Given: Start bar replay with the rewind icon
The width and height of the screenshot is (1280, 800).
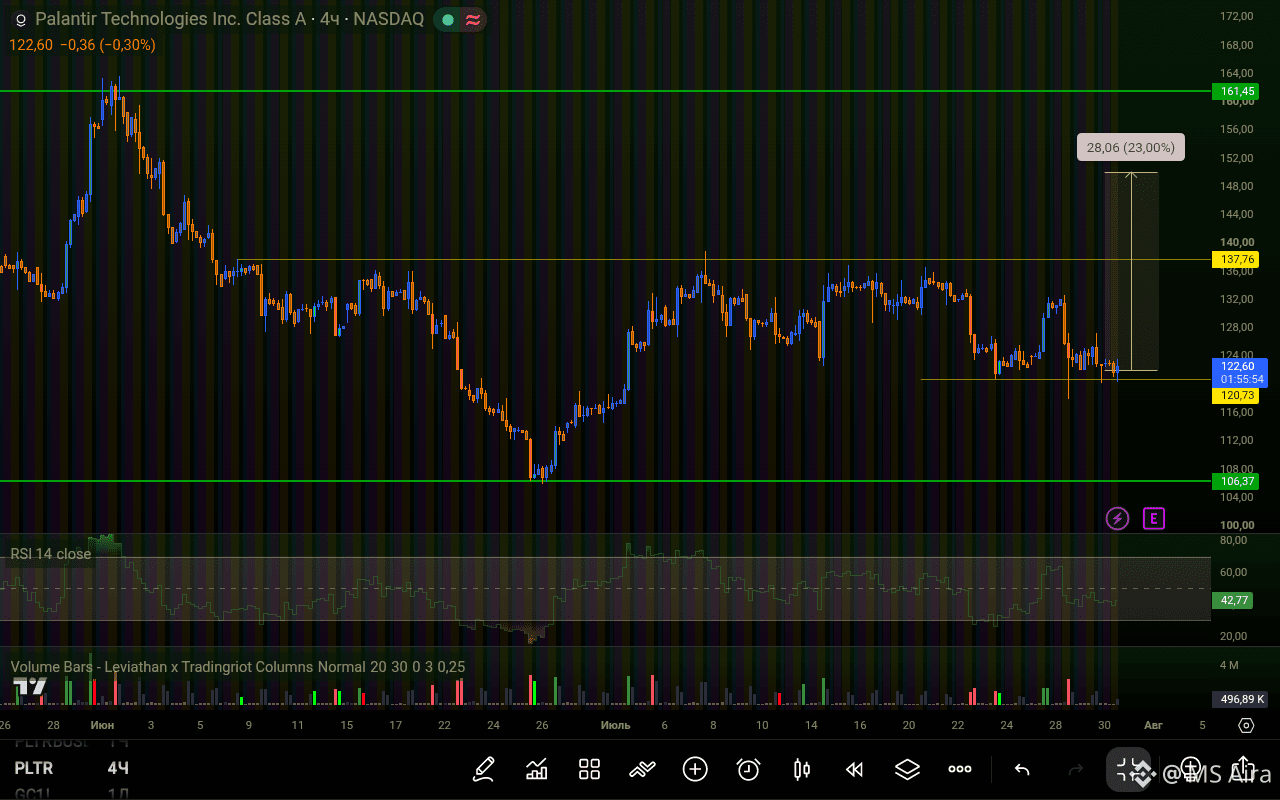Looking at the screenshot, I should pos(854,769).
